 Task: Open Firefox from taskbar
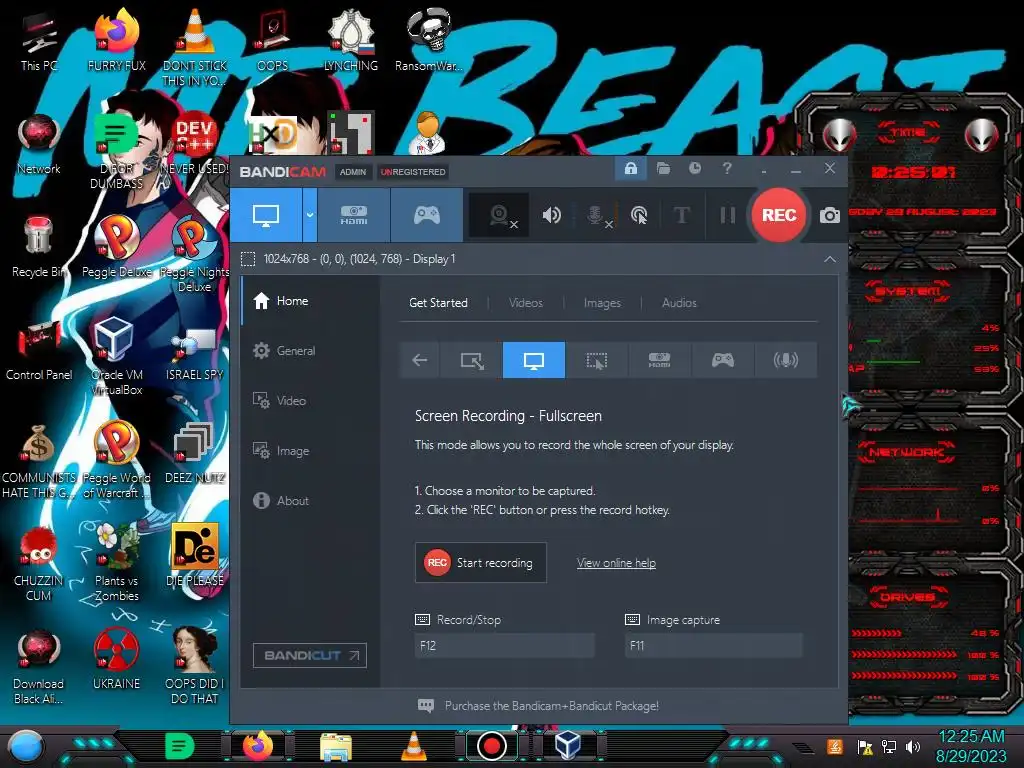[257, 746]
